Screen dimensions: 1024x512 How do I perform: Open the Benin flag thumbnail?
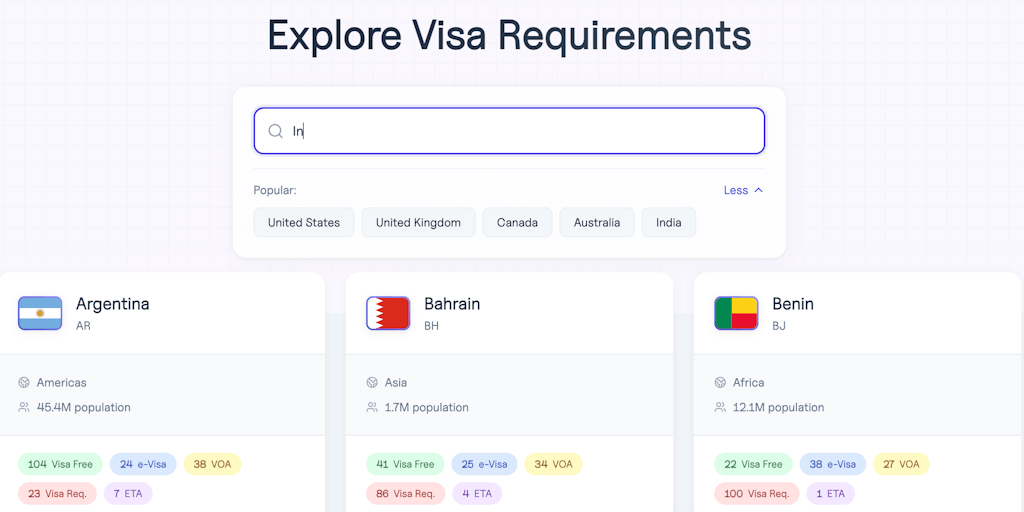click(x=736, y=313)
